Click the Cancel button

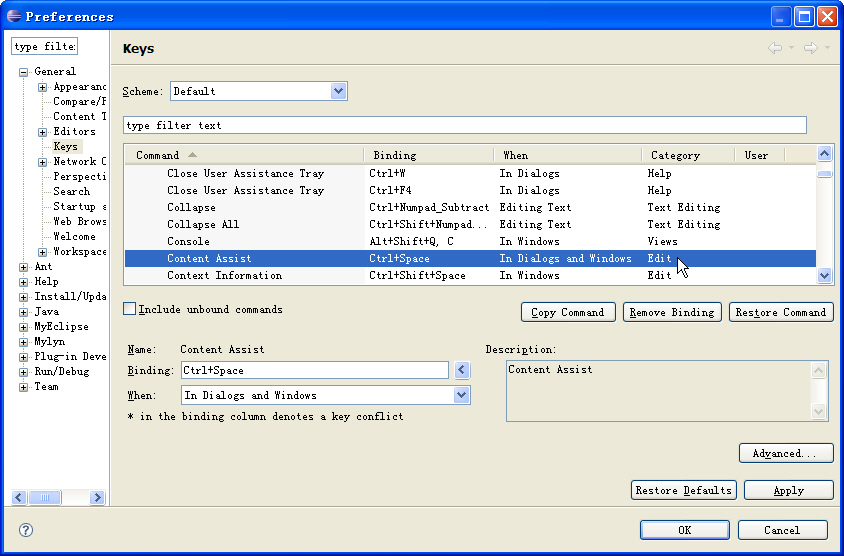[782, 530]
